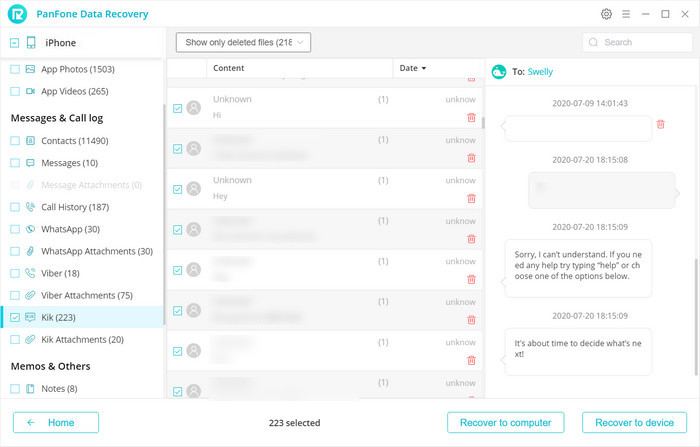Screen dimensions: 700x447
Task: Check the App Photos (1503) checkbox
Action: [x=15, y=69]
